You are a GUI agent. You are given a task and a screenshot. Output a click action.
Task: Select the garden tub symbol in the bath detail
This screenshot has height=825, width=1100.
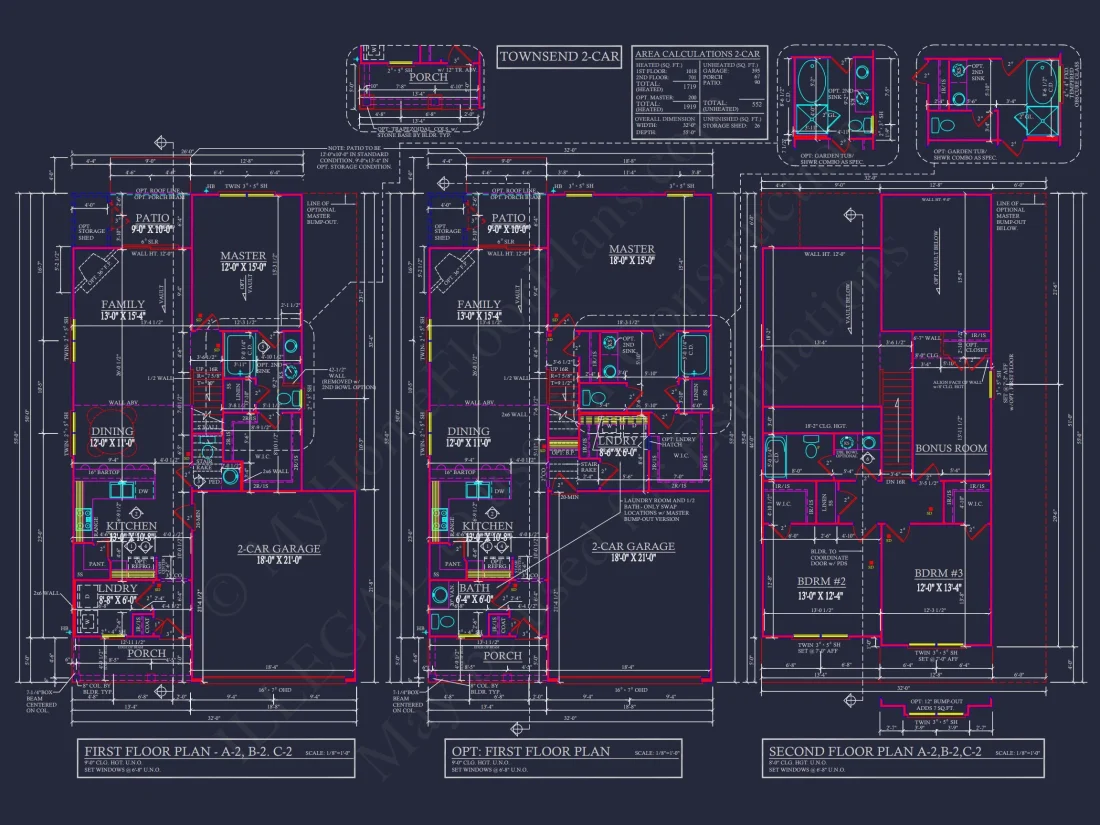tap(812, 81)
